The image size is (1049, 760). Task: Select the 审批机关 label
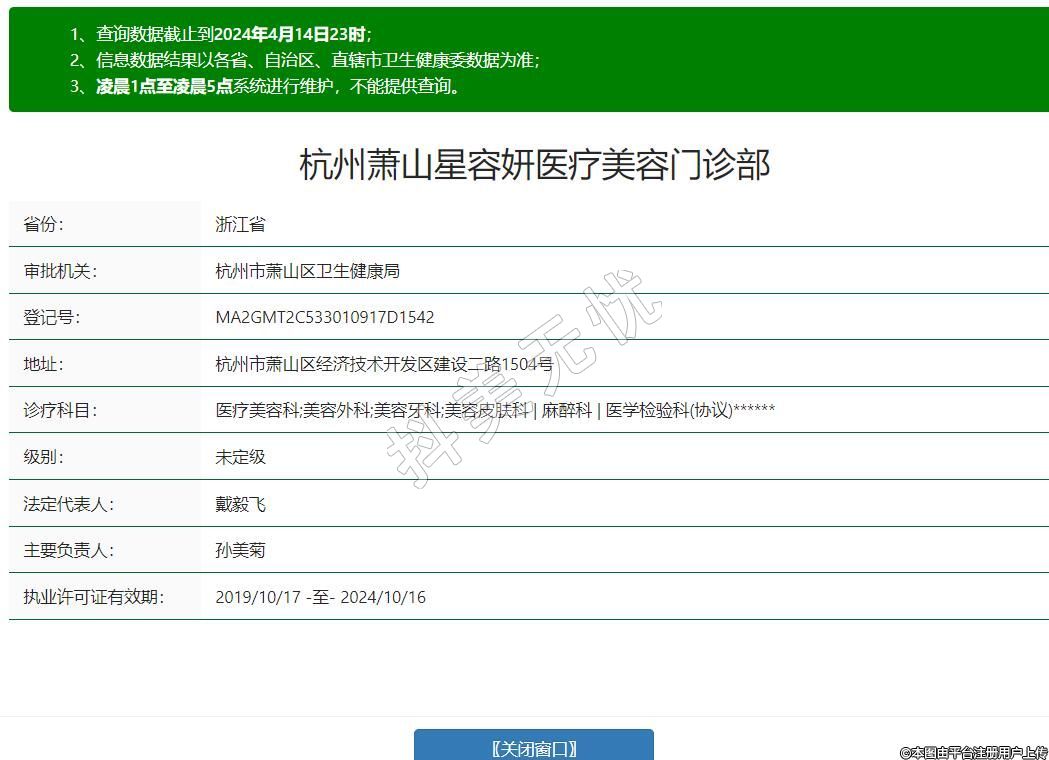point(60,271)
